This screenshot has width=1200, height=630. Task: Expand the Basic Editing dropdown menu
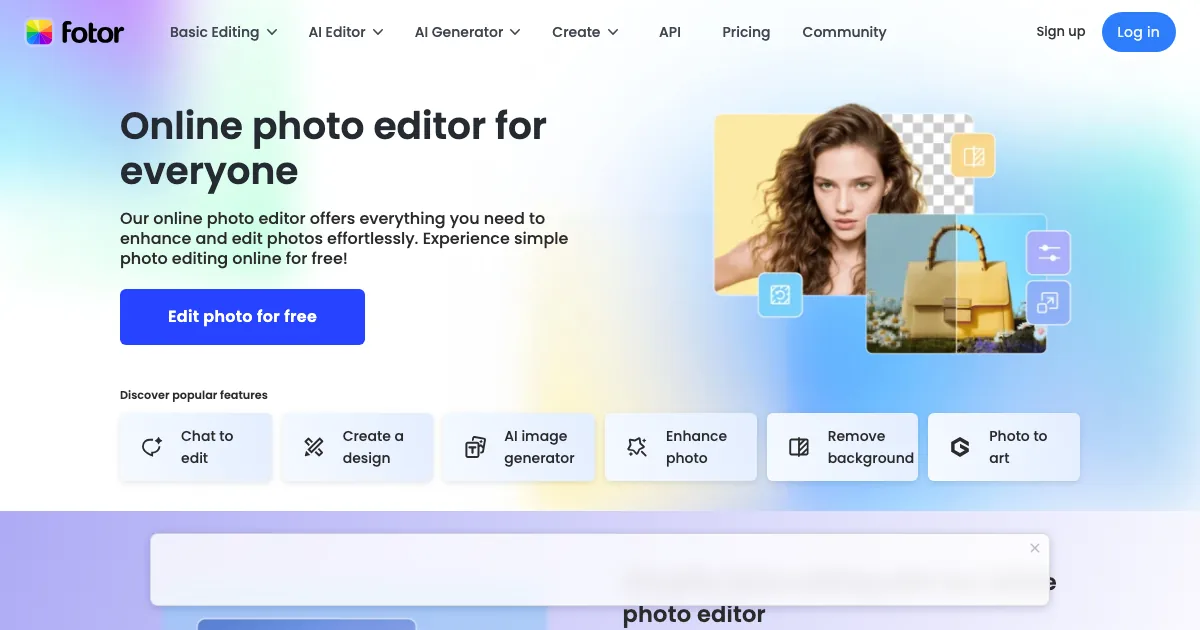[223, 32]
